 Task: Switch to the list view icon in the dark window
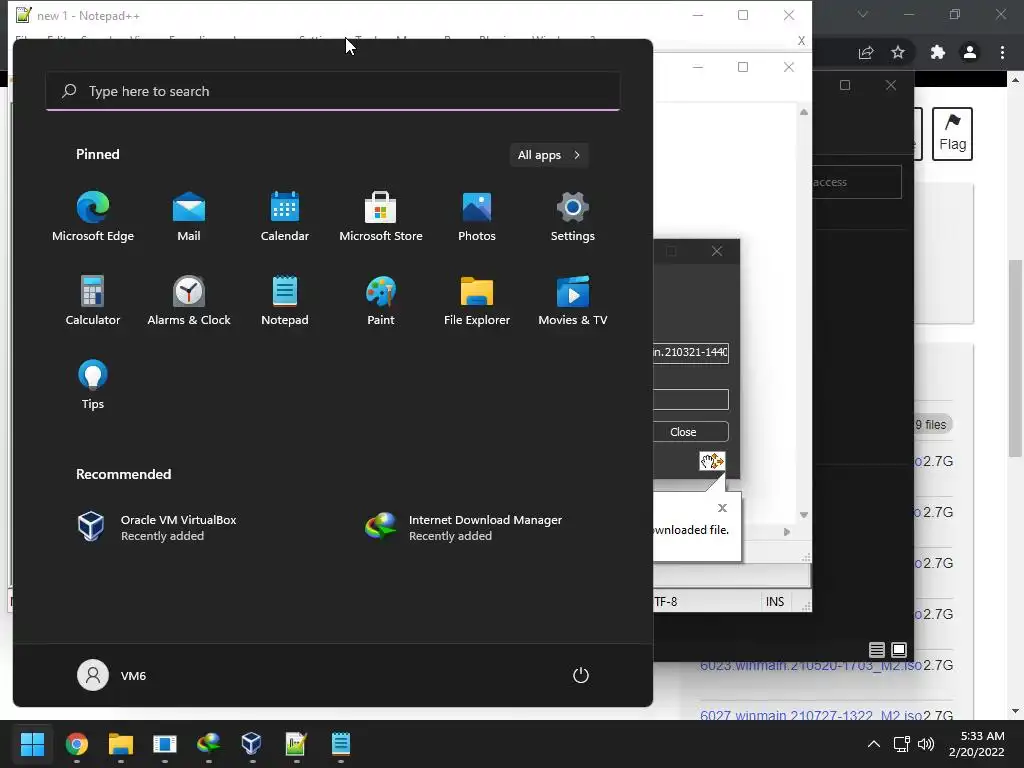[876, 650]
